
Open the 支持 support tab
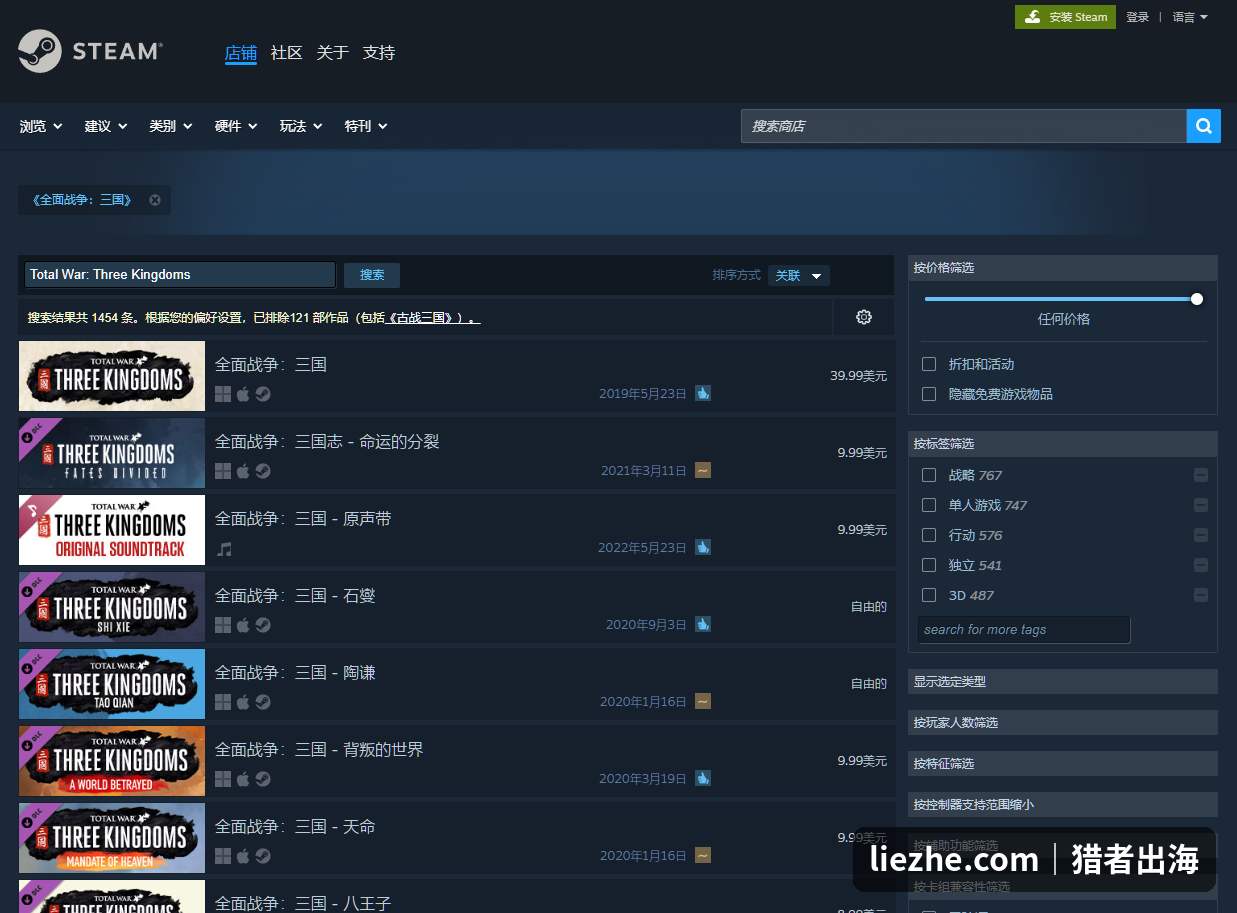pyautogui.click(x=378, y=53)
